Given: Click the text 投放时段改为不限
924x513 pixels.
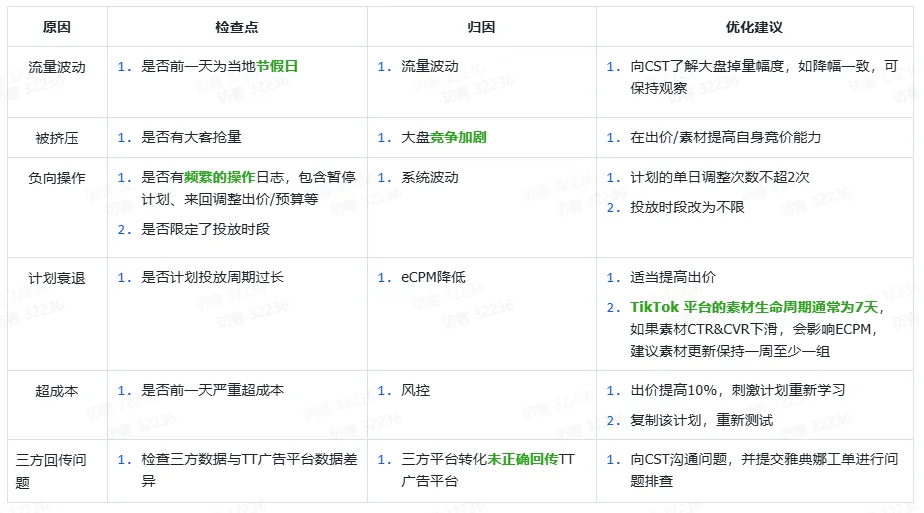Looking at the screenshot, I should (x=687, y=207).
